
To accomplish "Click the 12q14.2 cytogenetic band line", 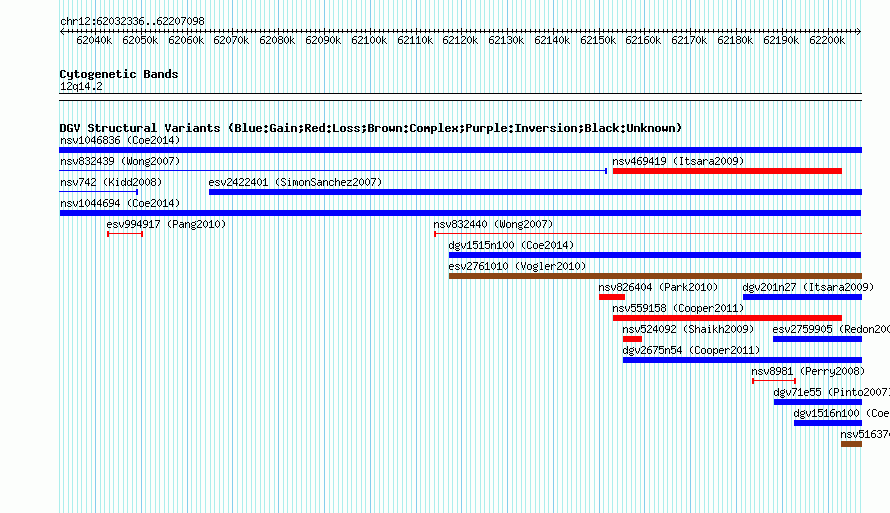I will [460, 97].
